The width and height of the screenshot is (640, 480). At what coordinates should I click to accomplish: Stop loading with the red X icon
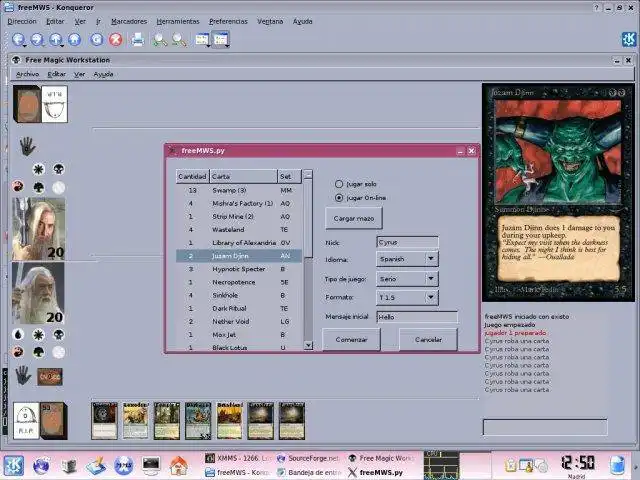coord(116,39)
